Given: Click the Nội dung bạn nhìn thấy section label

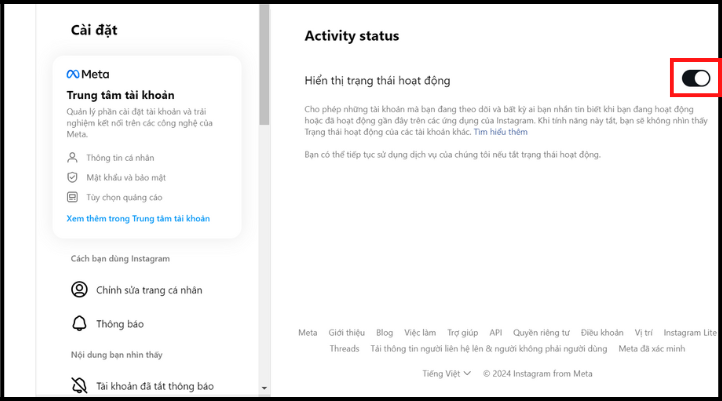Looking at the screenshot, I should coord(116,355).
